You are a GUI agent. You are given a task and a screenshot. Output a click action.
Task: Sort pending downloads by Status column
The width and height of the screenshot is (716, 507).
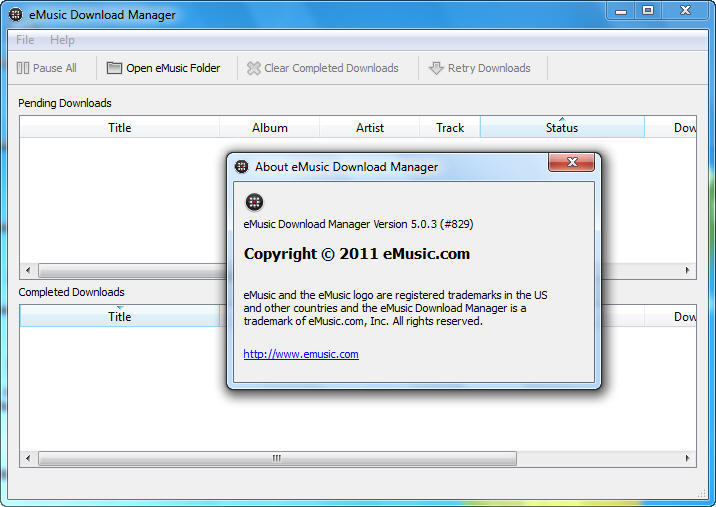(x=561, y=128)
